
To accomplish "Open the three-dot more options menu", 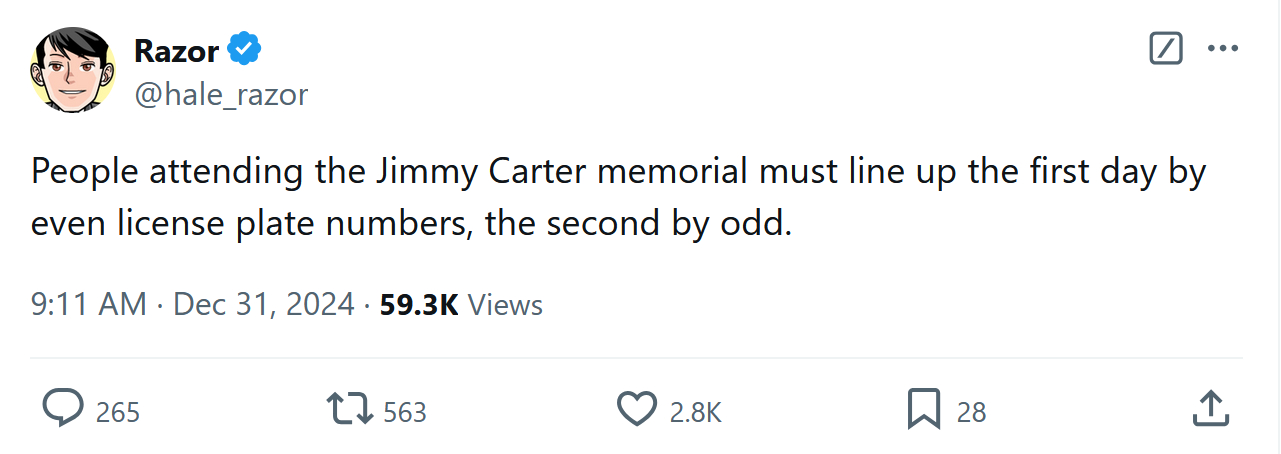I will (1223, 48).
